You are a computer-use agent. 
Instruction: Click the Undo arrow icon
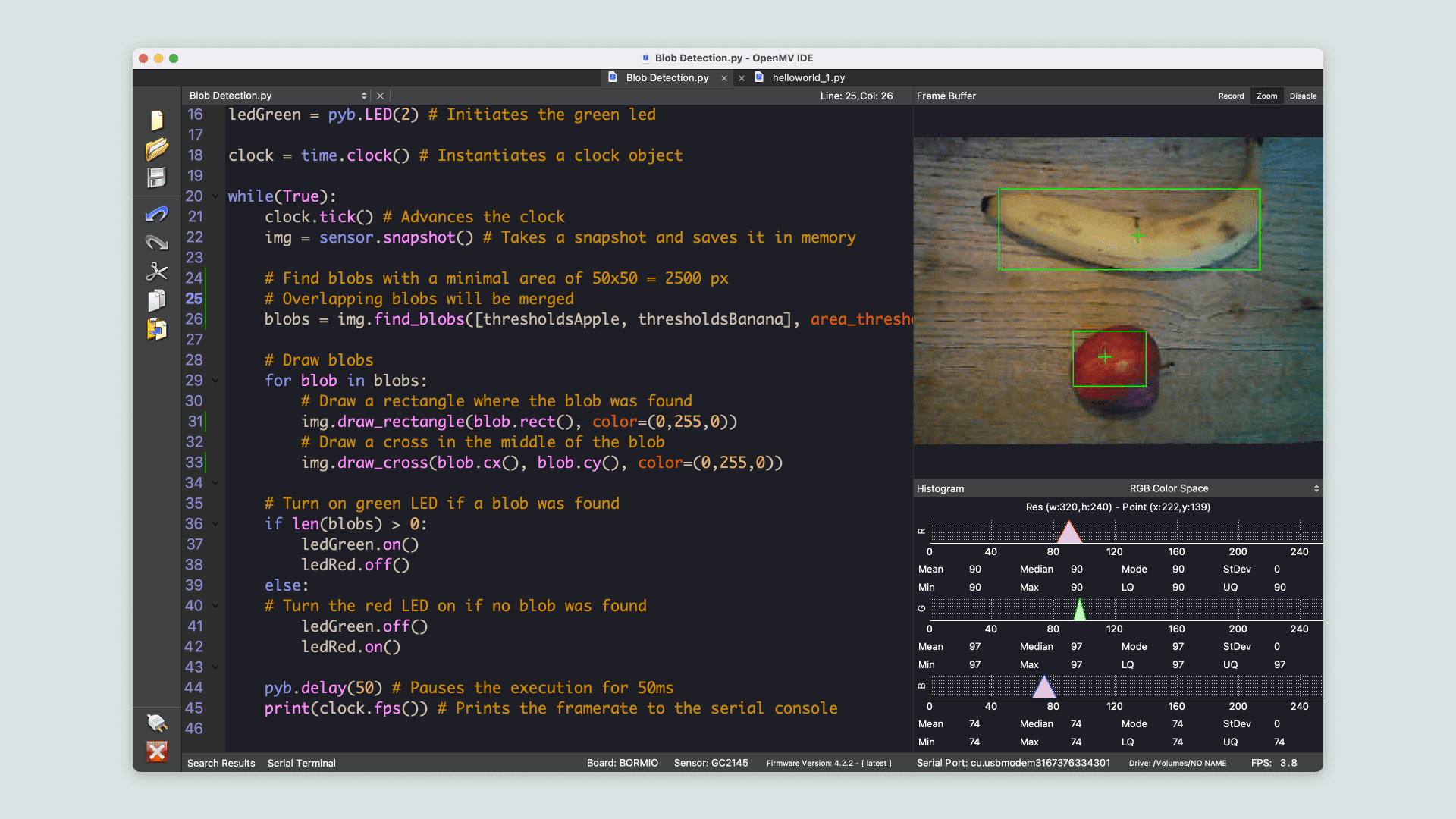(157, 215)
